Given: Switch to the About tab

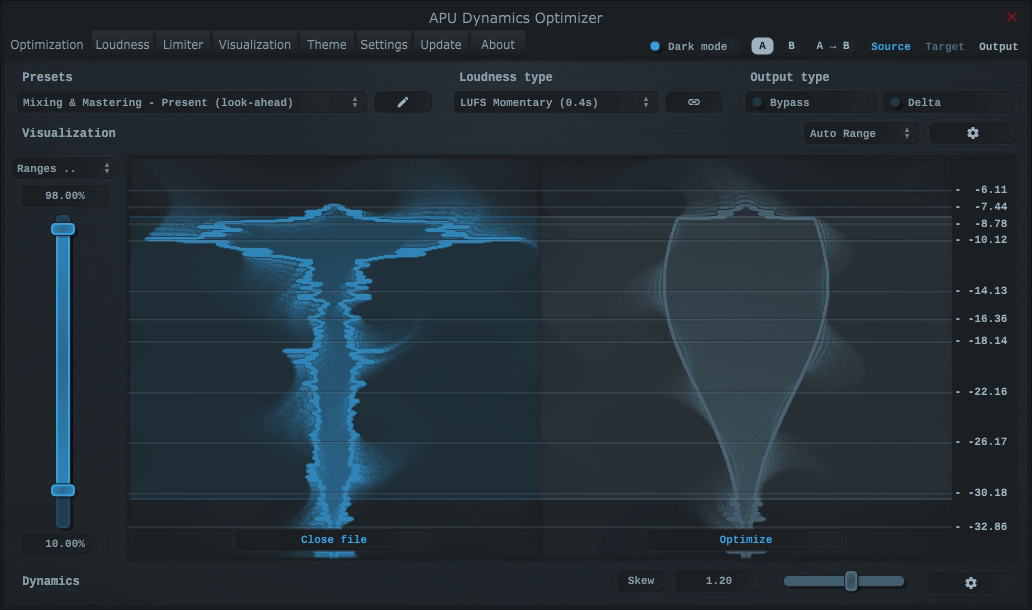Looking at the screenshot, I should [498, 45].
